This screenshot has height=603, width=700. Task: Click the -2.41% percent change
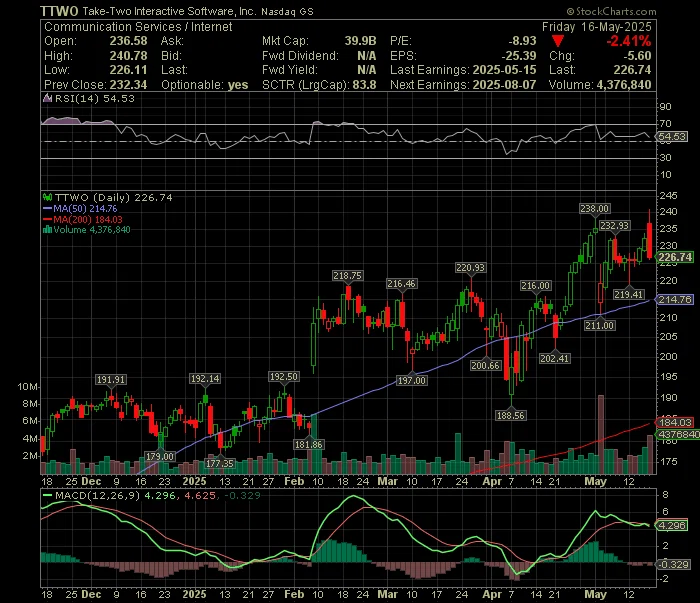[x=629, y=41]
